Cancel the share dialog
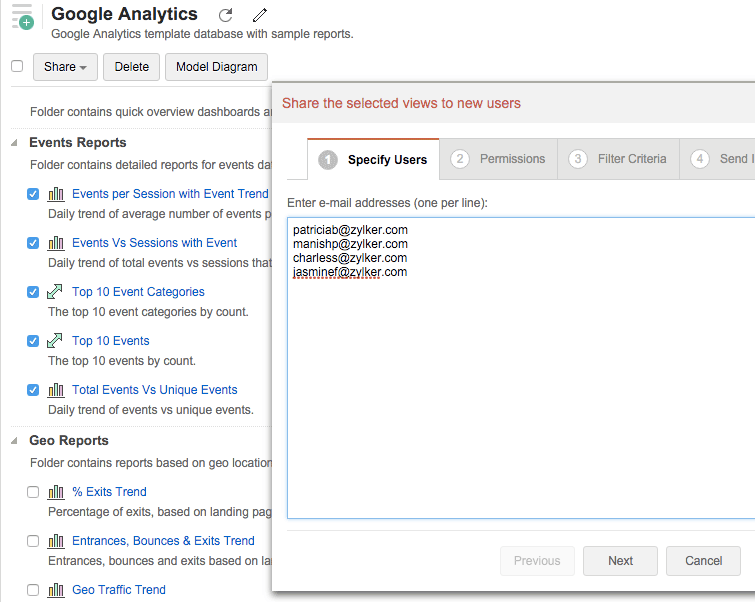The height and width of the screenshot is (602, 755). coord(703,561)
